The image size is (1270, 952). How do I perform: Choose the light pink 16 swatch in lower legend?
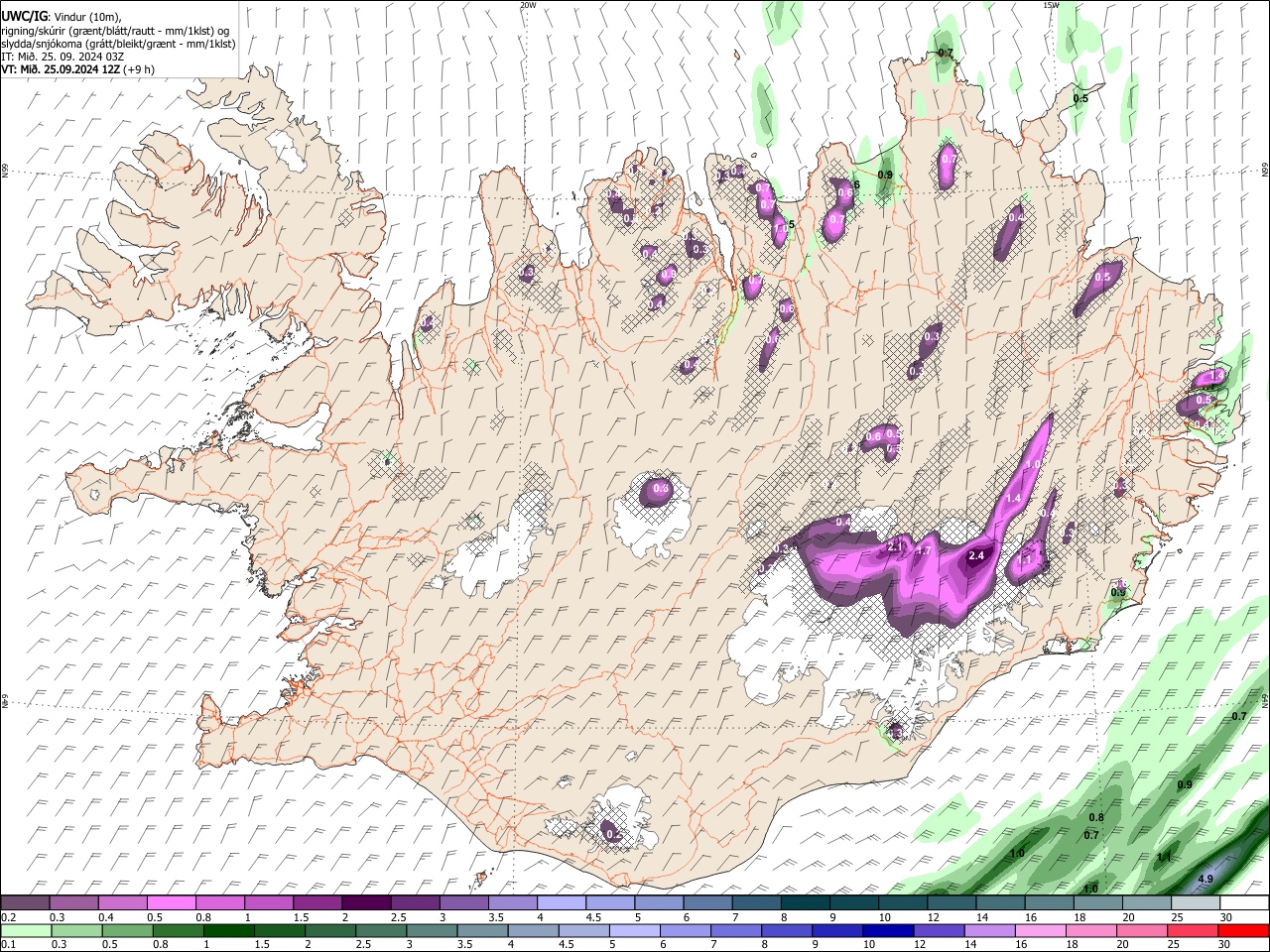point(1040,931)
